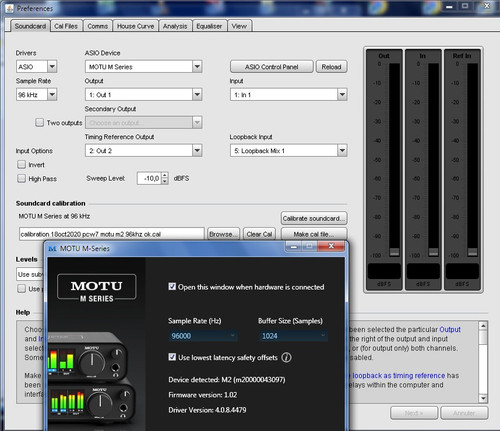This screenshot has height=431, width=500.
Task: Enable the Invert input option
Action: (x=21, y=165)
